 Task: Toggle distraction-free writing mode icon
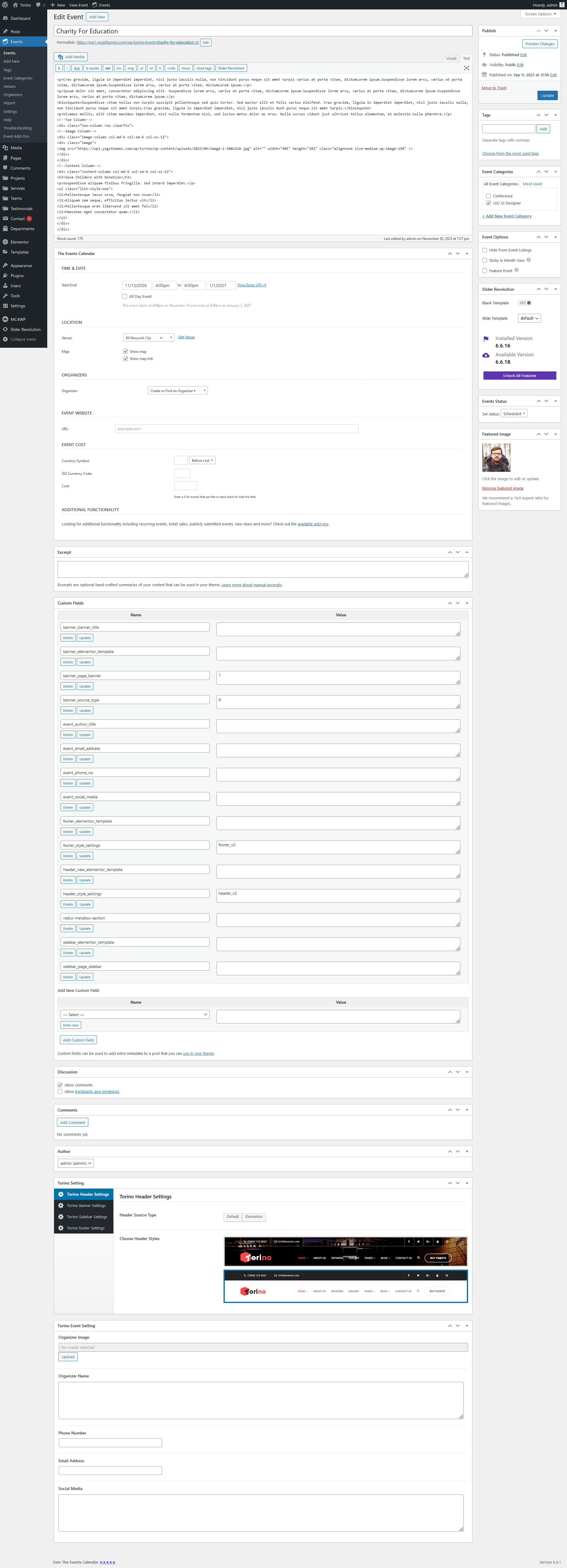[x=467, y=68]
